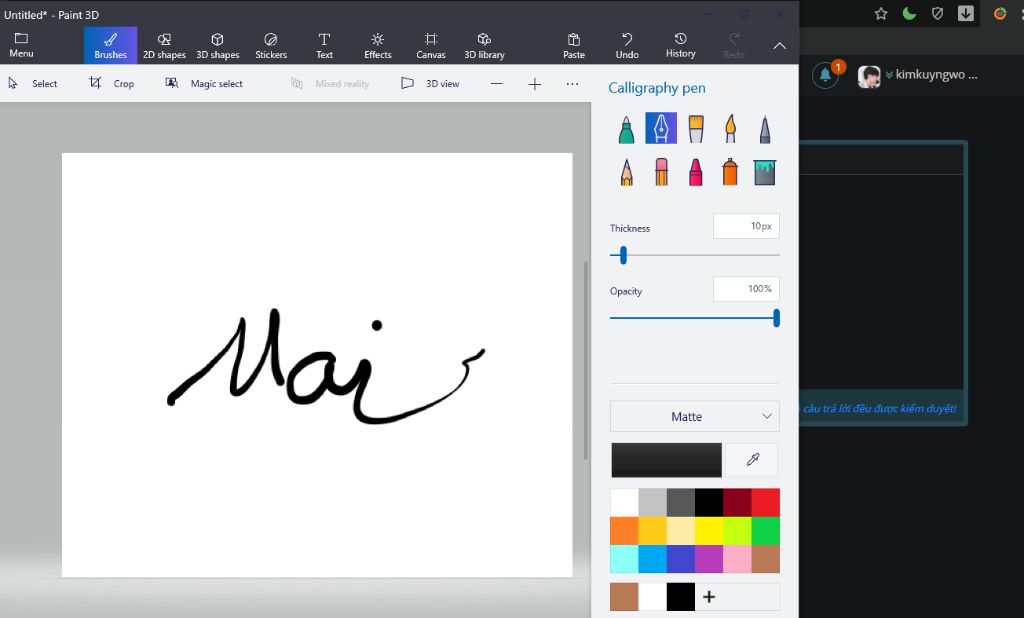Click the Thickness value field
The height and width of the screenshot is (618, 1024).
pyautogui.click(x=746, y=226)
